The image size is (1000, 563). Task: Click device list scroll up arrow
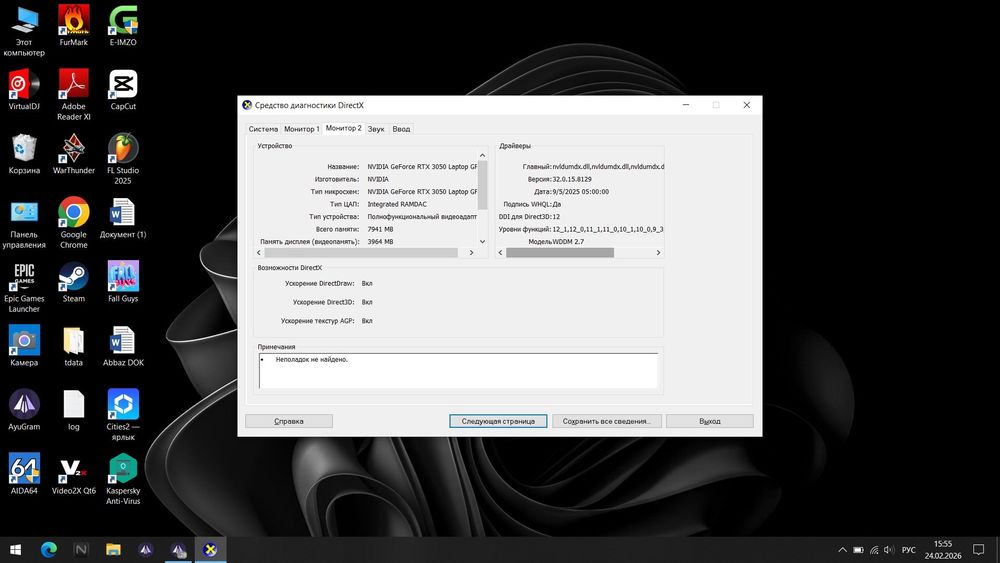[483, 155]
